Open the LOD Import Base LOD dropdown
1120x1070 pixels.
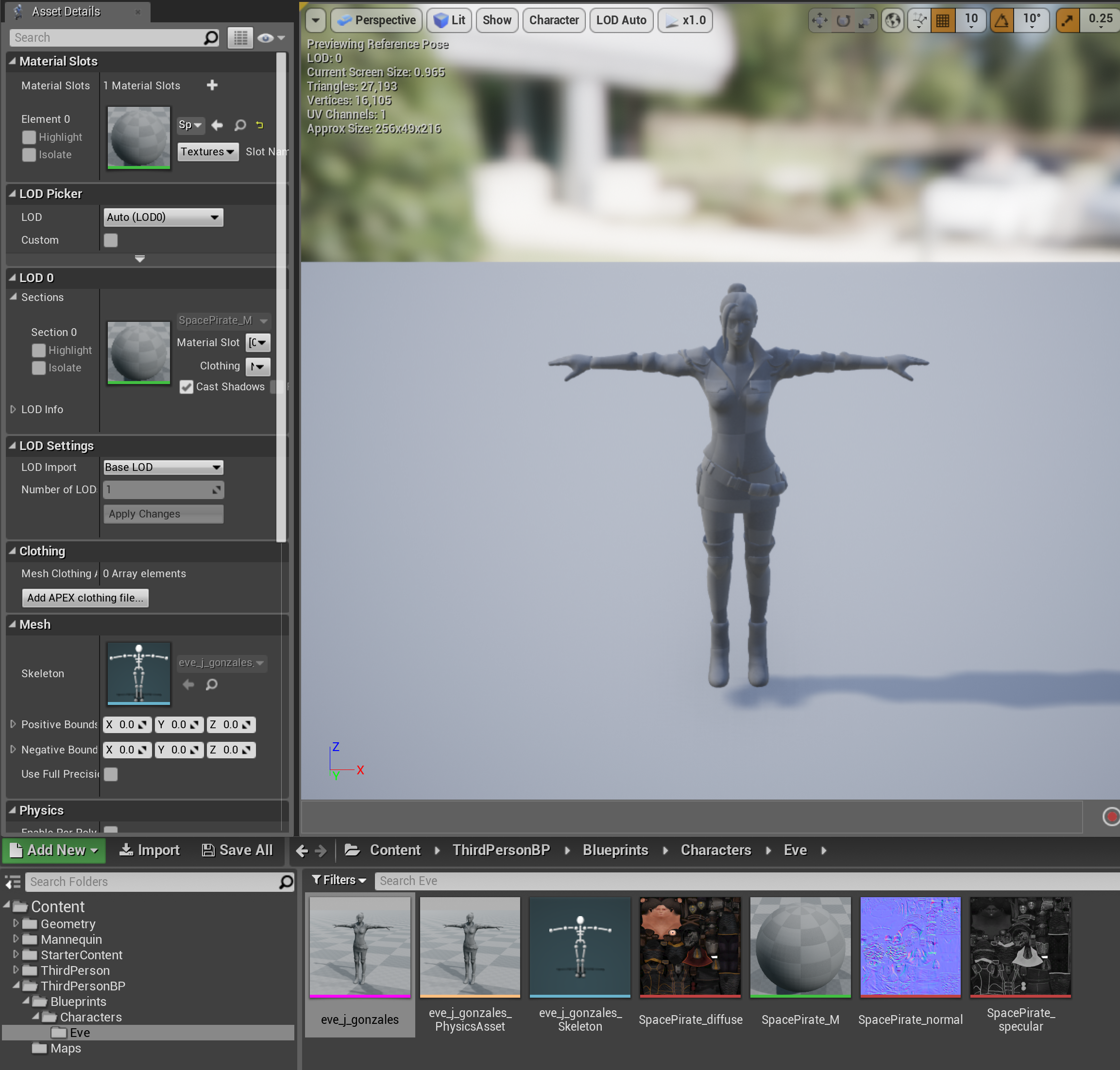[x=163, y=467]
